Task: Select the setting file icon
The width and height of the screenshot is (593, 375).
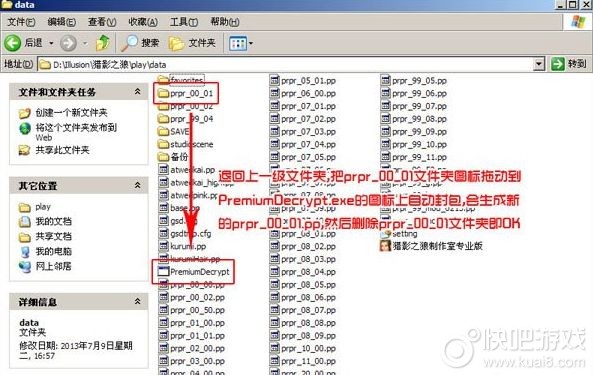Action: tap(385, 234)
